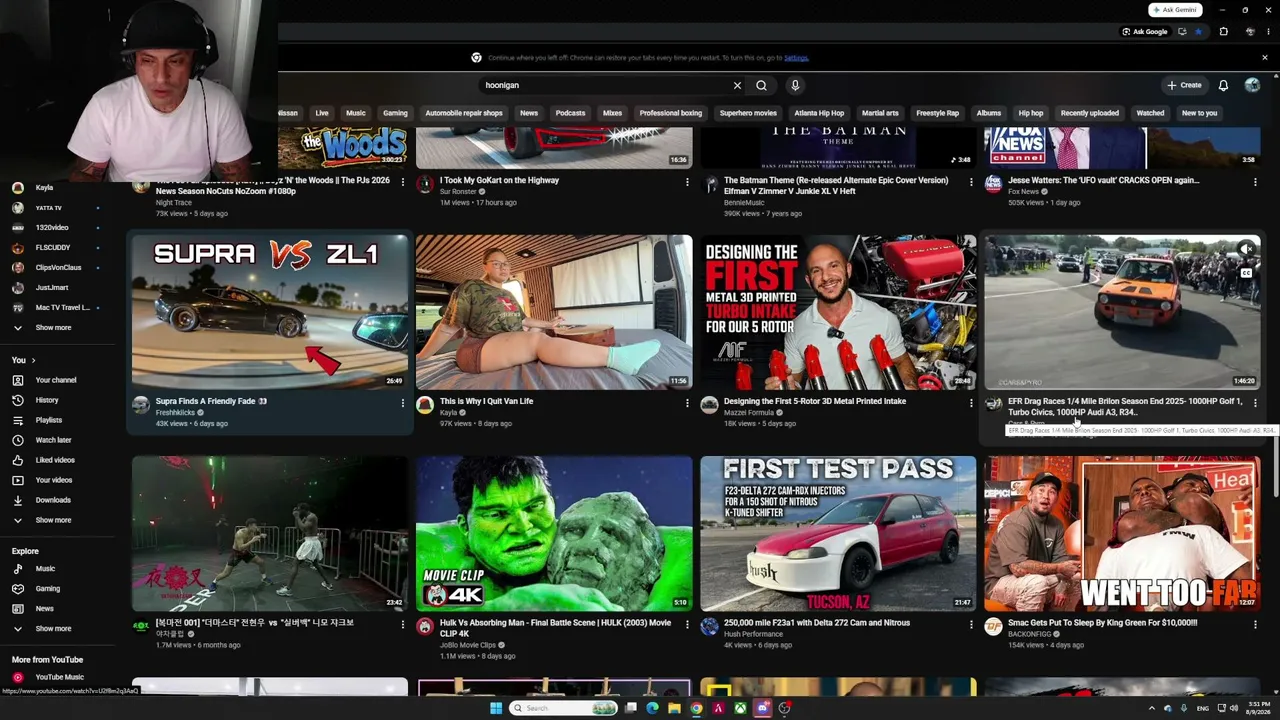Open options menu for 5-Rotor Intake video
Screen dimensions: 1280x720
(971, 403)
